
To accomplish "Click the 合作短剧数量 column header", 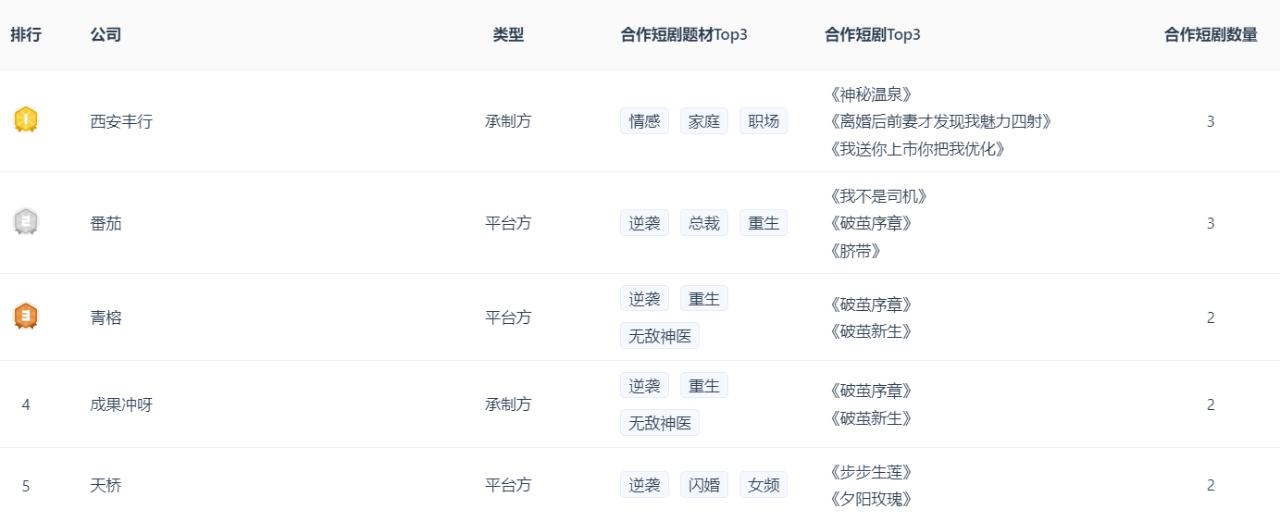I will [x=1210, y=35].
